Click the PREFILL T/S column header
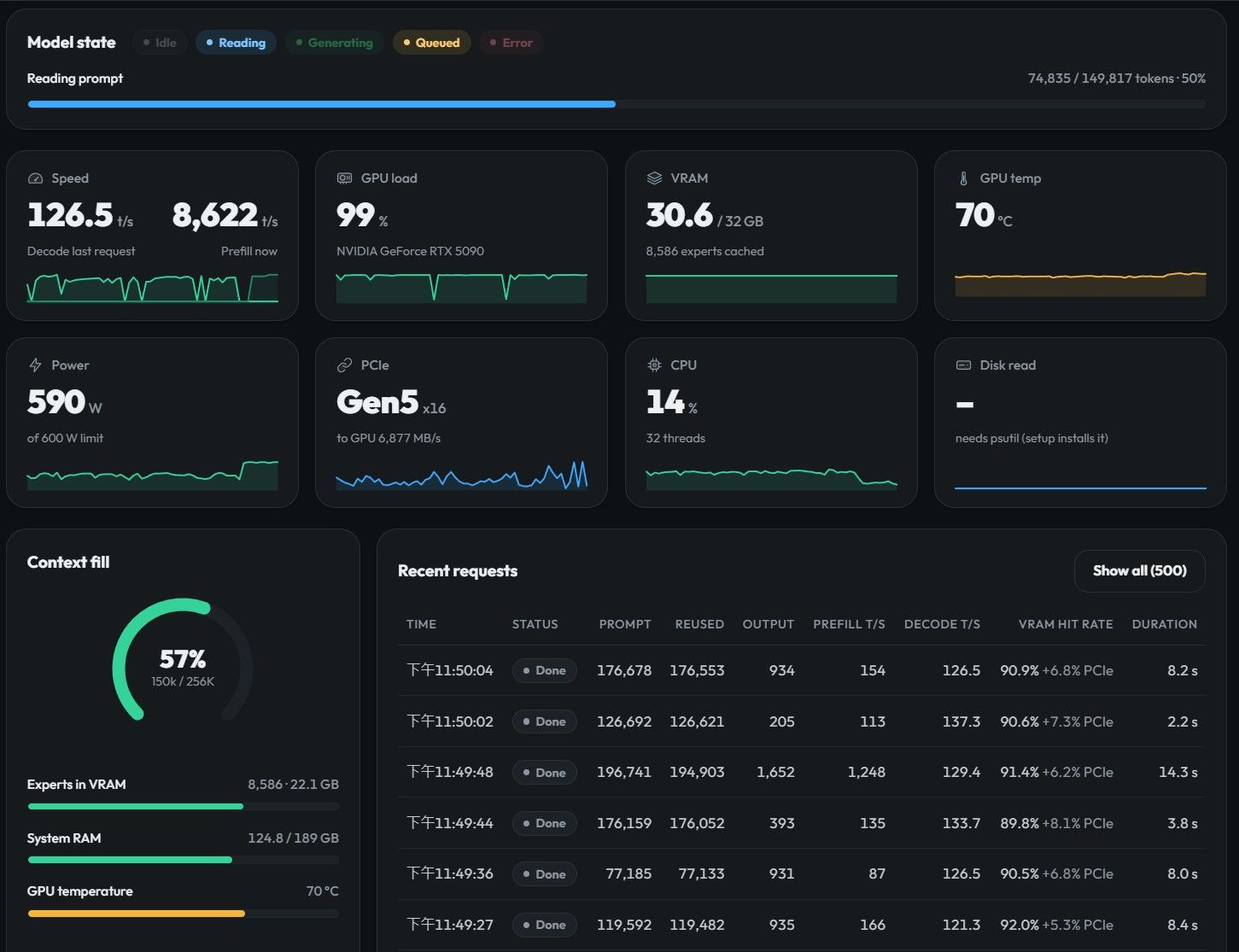 (x=849, y=624)
